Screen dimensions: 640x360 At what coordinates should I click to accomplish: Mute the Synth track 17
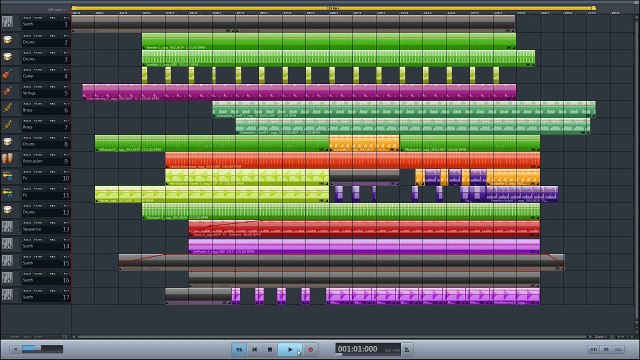37,291
